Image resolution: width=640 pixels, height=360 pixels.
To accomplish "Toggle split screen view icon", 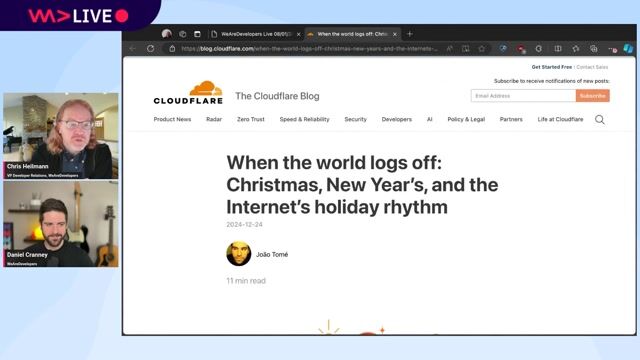I will pos(558,49).
